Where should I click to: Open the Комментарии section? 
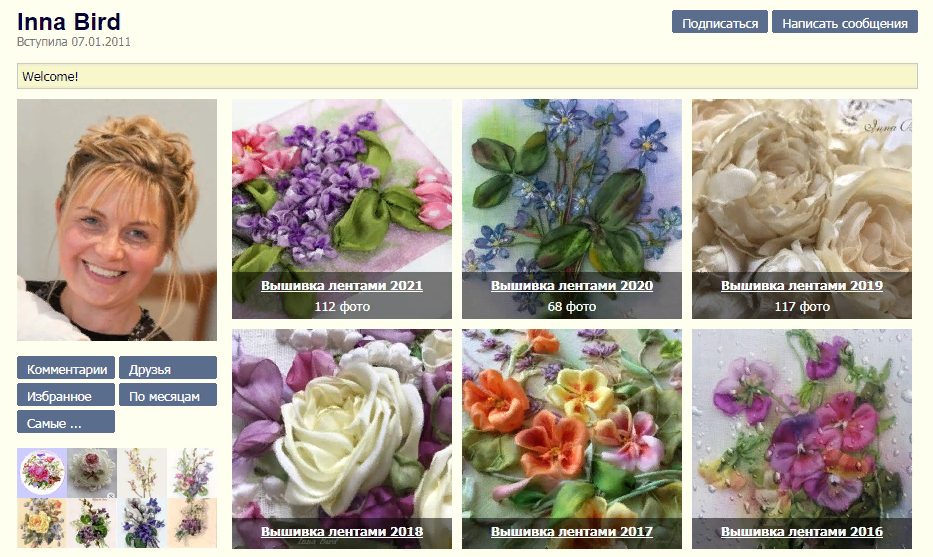pyautogui.click(x=66, y=369)
